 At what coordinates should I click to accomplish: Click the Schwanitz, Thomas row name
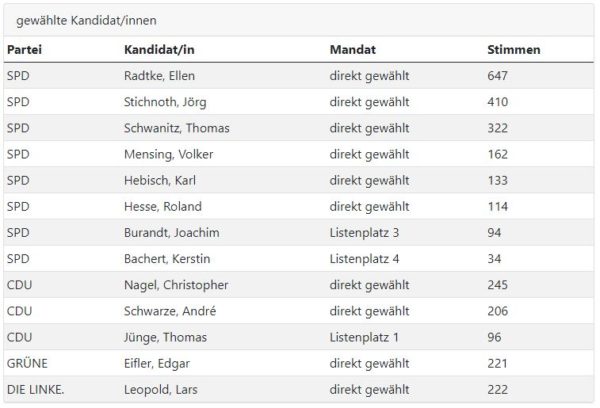point(177,128)
